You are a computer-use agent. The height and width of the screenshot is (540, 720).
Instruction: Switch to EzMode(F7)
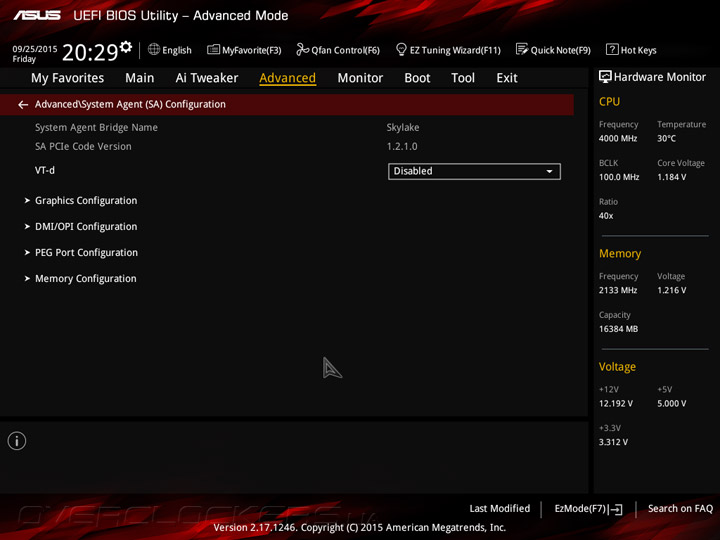point(588,509)
